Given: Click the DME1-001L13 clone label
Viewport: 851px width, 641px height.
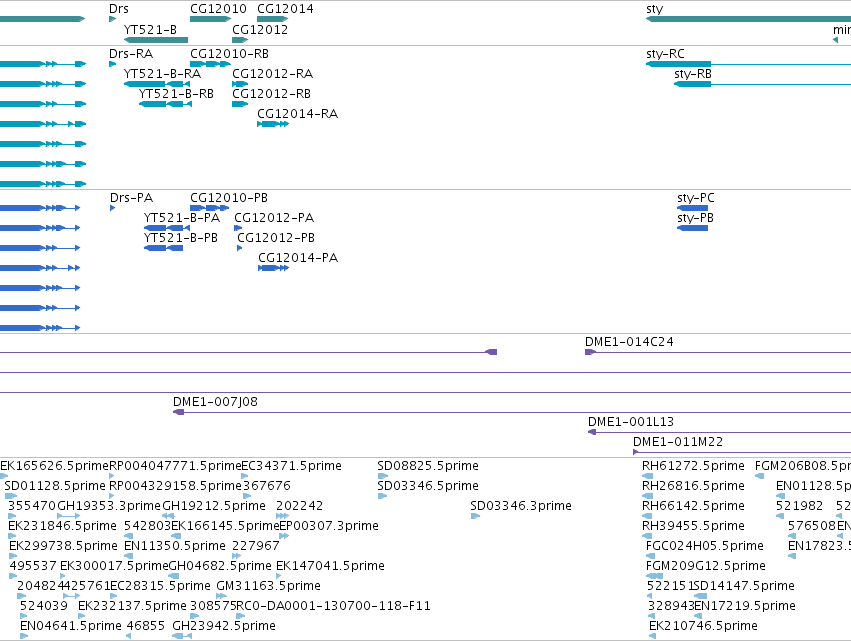Looking at the screenshot, I should tap(631, 422).
